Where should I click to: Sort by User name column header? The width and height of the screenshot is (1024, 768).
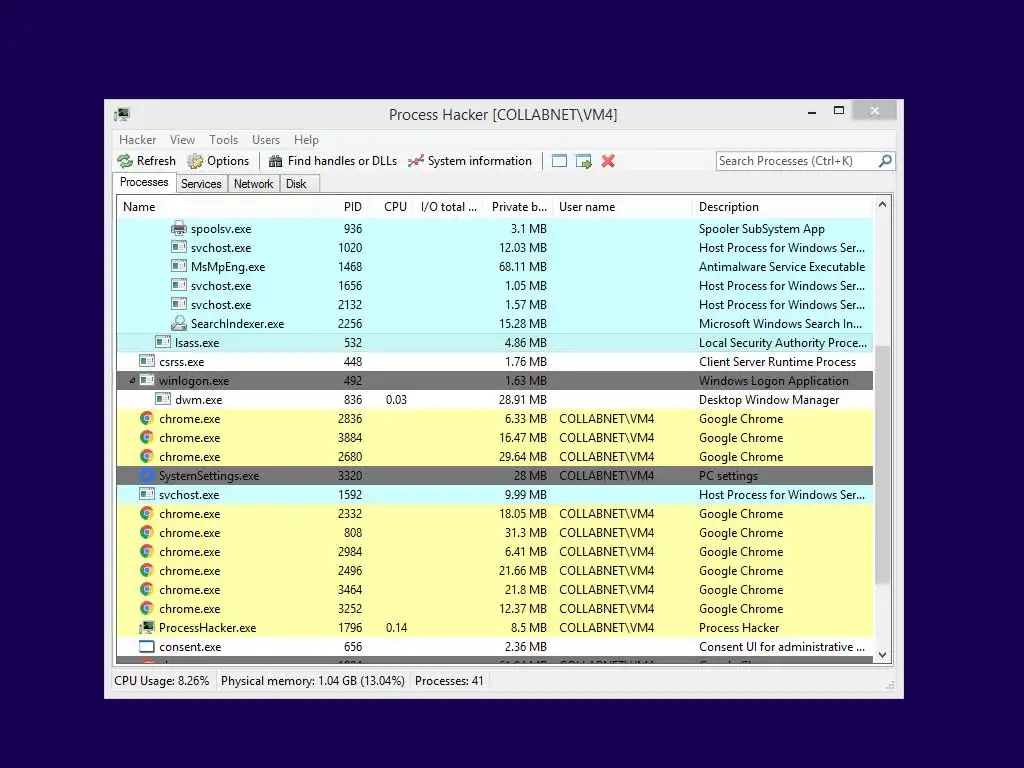coord(622,206)
